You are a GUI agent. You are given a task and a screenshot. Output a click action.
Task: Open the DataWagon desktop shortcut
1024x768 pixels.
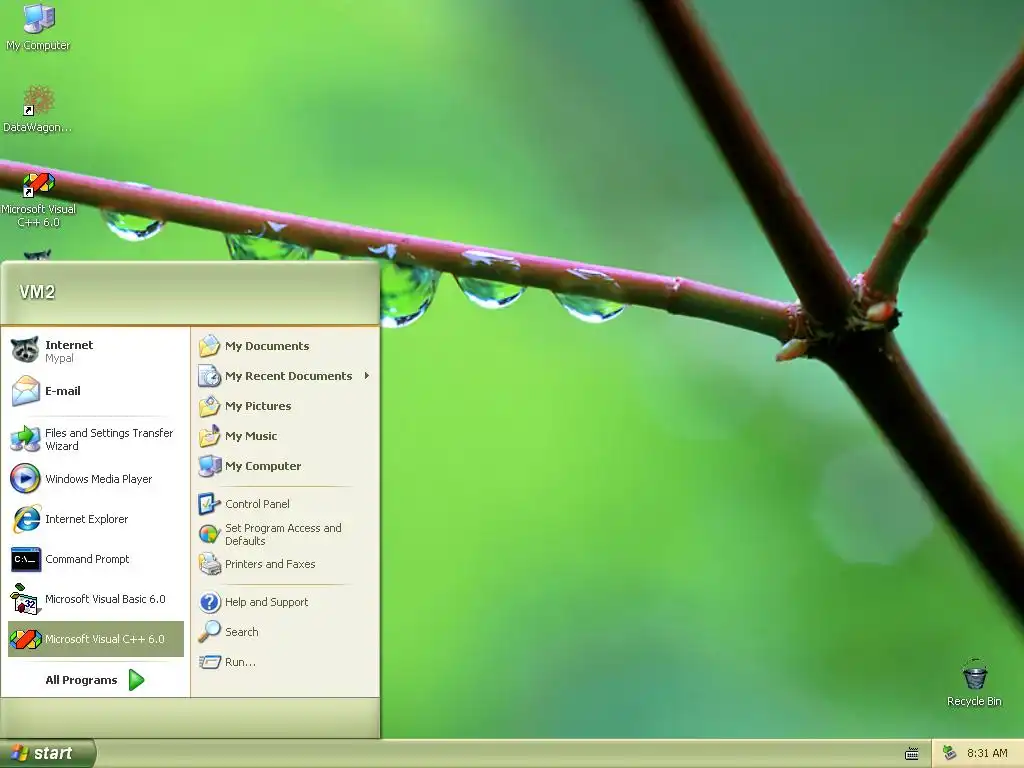[38, 108]
